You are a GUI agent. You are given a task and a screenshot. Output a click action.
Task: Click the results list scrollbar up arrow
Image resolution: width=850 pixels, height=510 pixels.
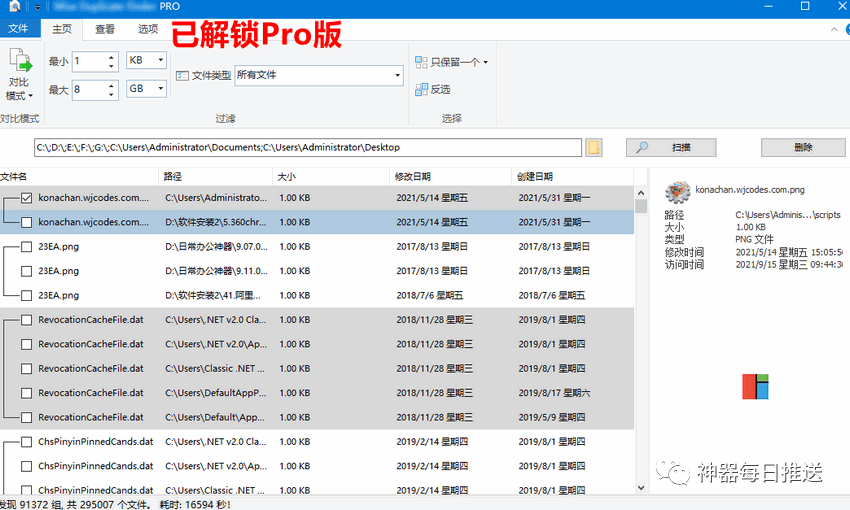(x=641, y=193)
